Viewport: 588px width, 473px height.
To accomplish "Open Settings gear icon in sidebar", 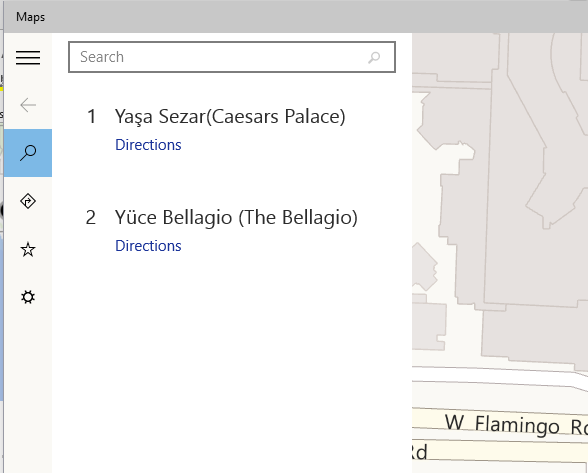I will (x=28, y=297).
